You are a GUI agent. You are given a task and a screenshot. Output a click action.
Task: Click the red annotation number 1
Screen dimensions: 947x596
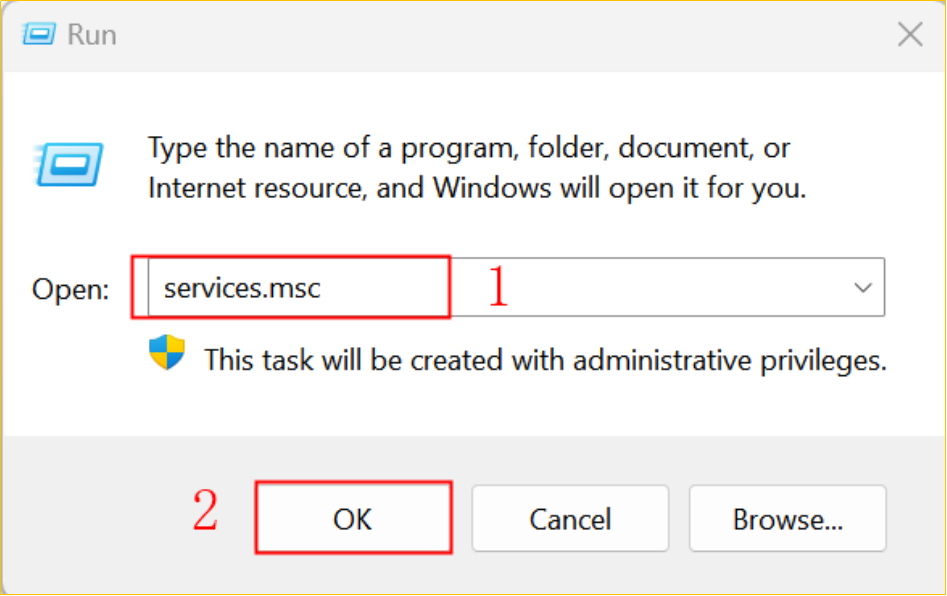[x=498, y=286]
